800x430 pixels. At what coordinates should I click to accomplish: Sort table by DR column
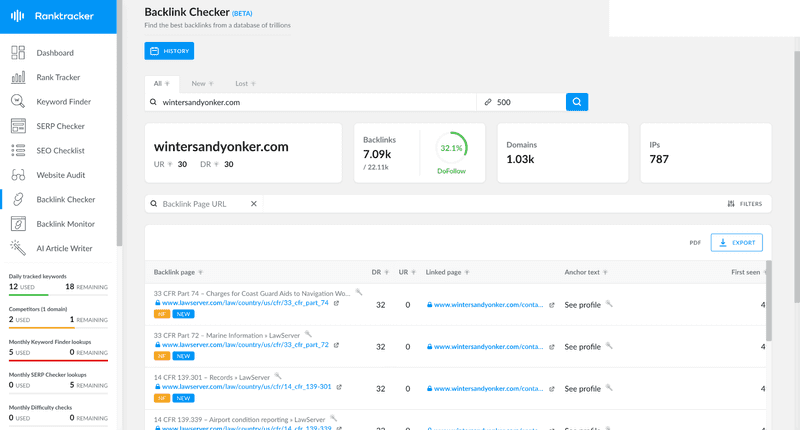click(x=380, y=272)
